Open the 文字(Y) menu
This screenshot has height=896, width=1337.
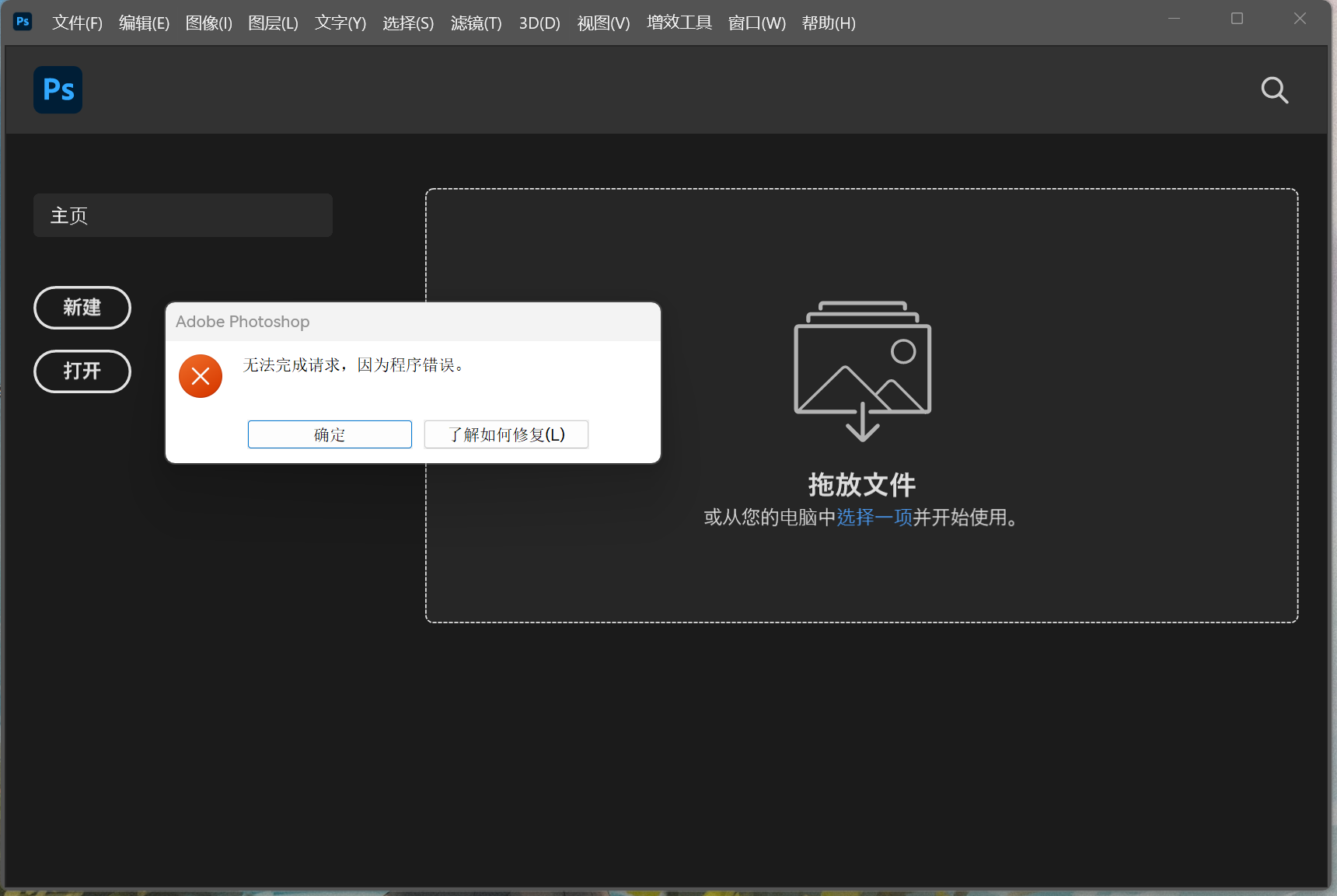[340, 23]
